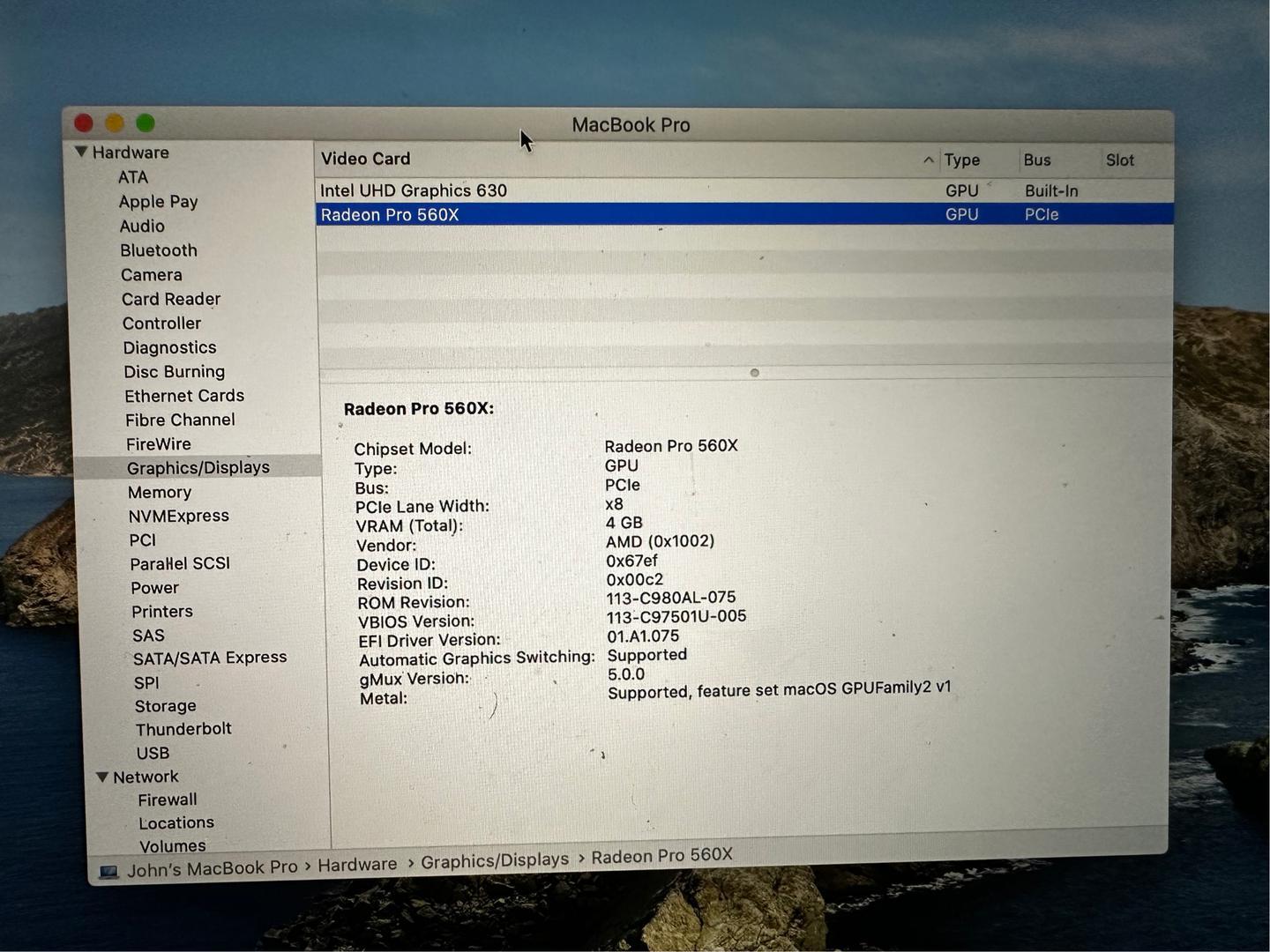Screen dimensions: 1270x952
Task: Click the Metal support value text
Action: pos(780,690)
